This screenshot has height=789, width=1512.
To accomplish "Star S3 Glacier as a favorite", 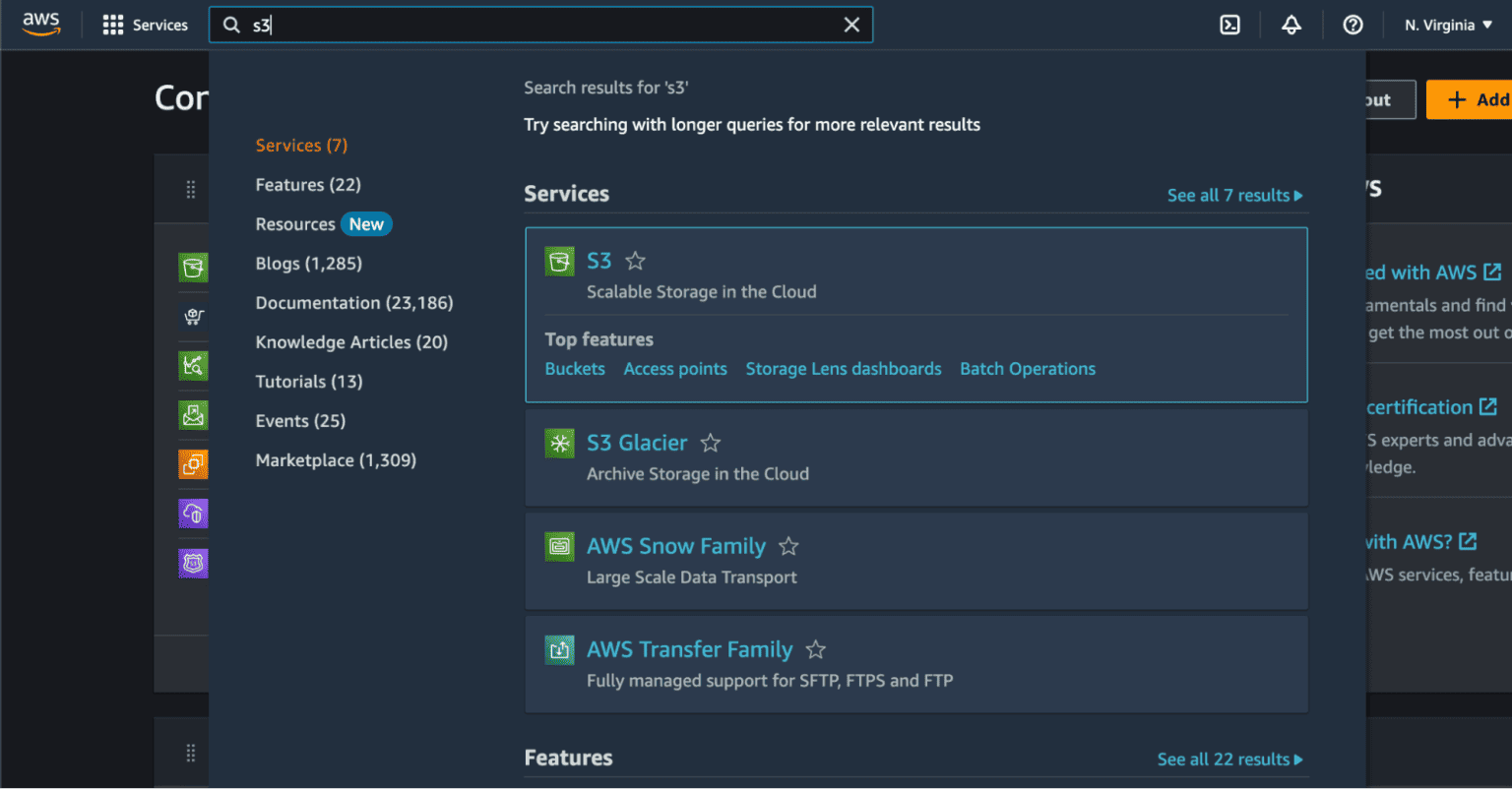I will click(x=711, y=444).
